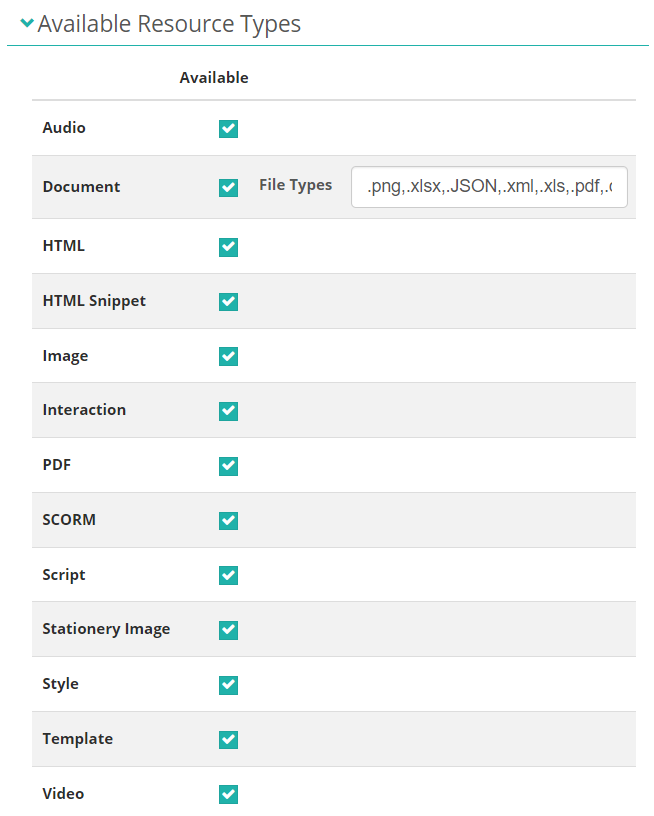Toggle the Style checkbox

tap(228, 685)
